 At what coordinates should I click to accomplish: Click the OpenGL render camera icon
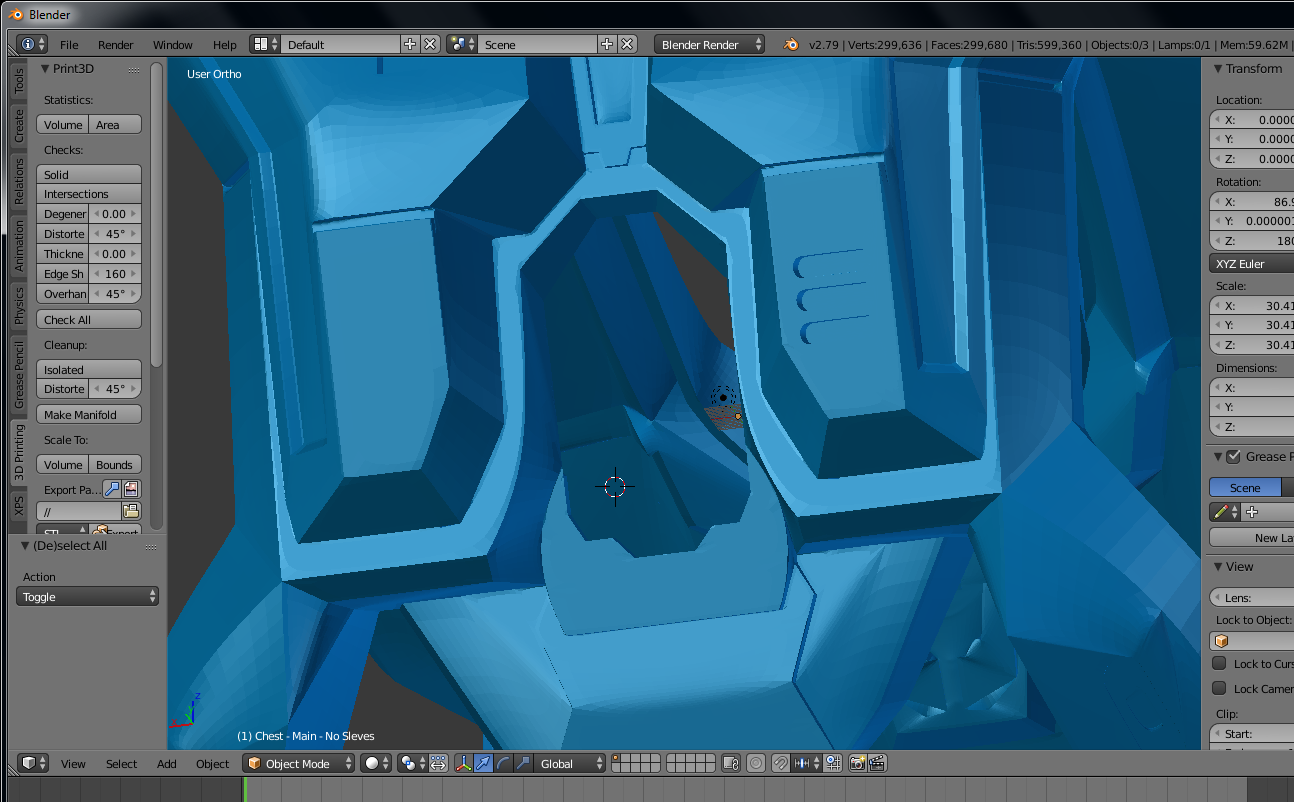pyautogui.click(x=857, y=763)
